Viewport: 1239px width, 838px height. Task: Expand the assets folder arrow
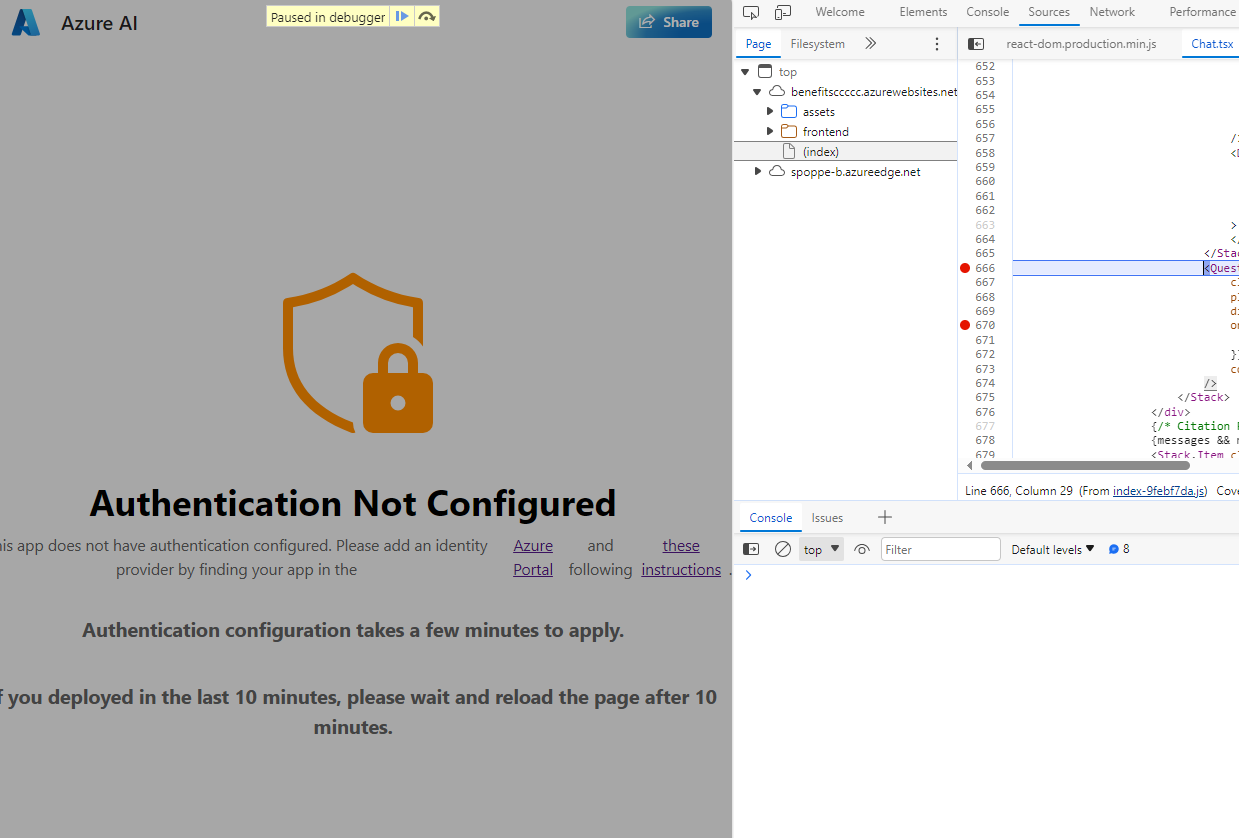pos(770,112)
